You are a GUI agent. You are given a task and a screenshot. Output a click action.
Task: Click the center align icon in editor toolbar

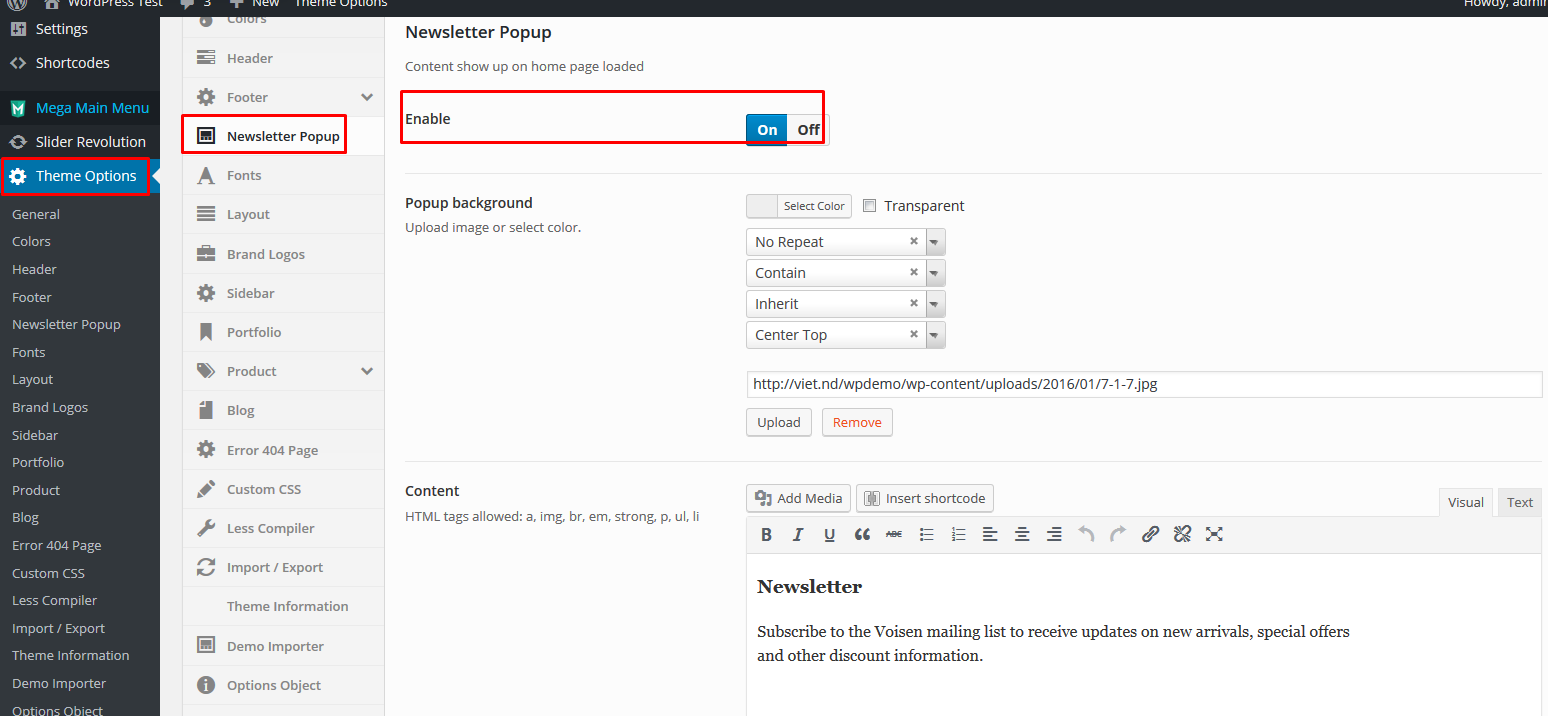pos(1022,534)
